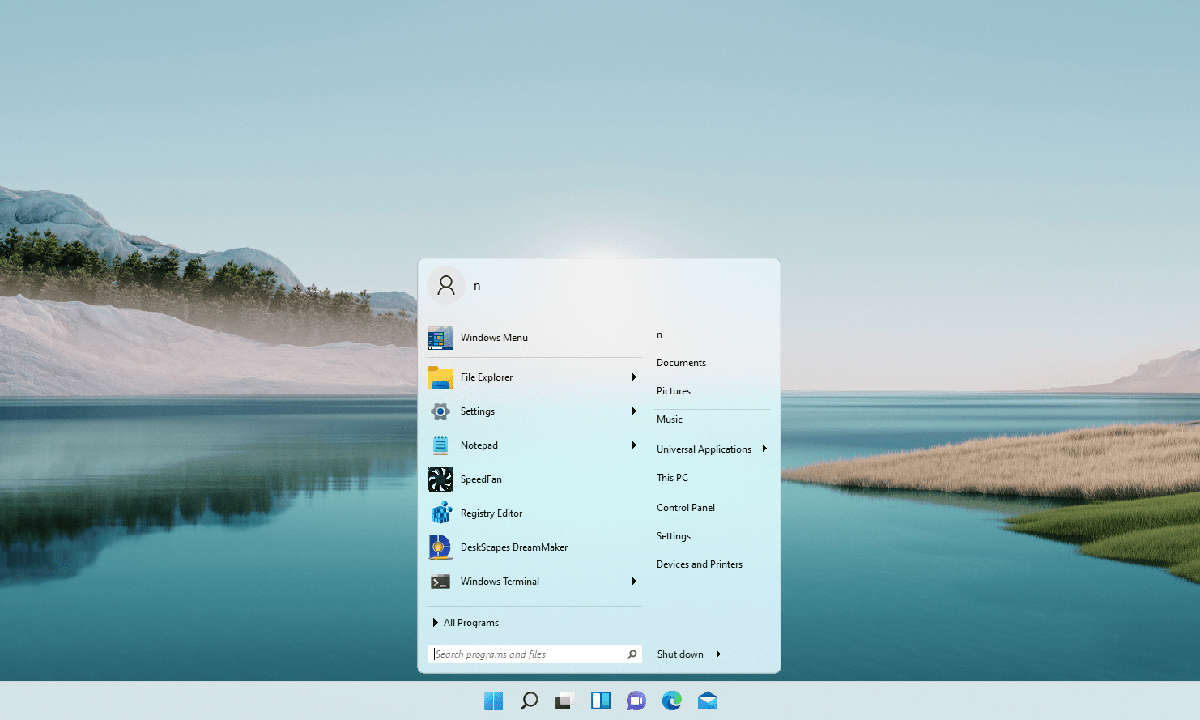Open Control Panel from the menu
Image resolution: width=1200 pixels, height=720 pixels.
685,507
